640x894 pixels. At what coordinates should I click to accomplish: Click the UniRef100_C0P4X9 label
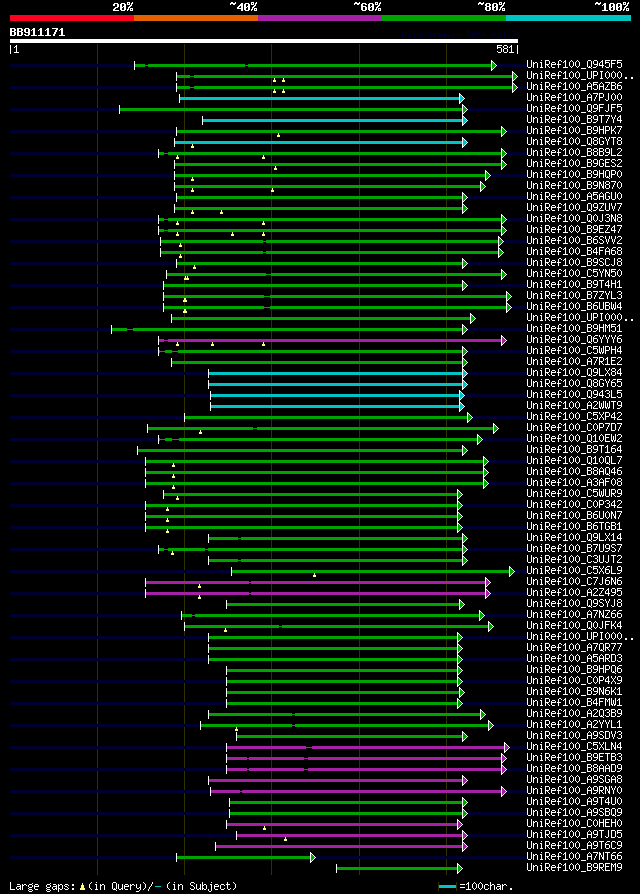(x=574, y=680)
